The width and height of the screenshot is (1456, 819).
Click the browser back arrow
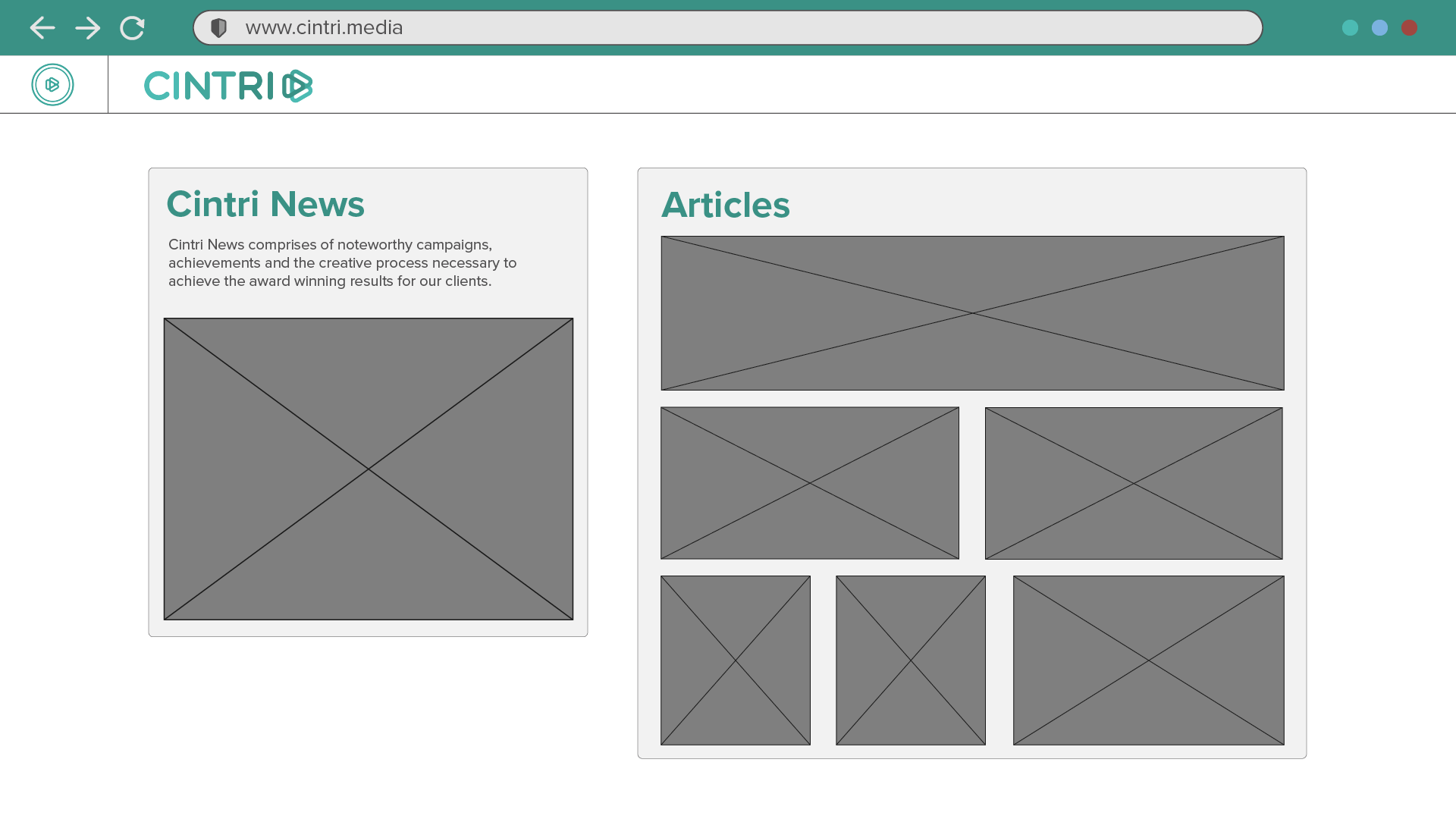[x=42, y=28]
